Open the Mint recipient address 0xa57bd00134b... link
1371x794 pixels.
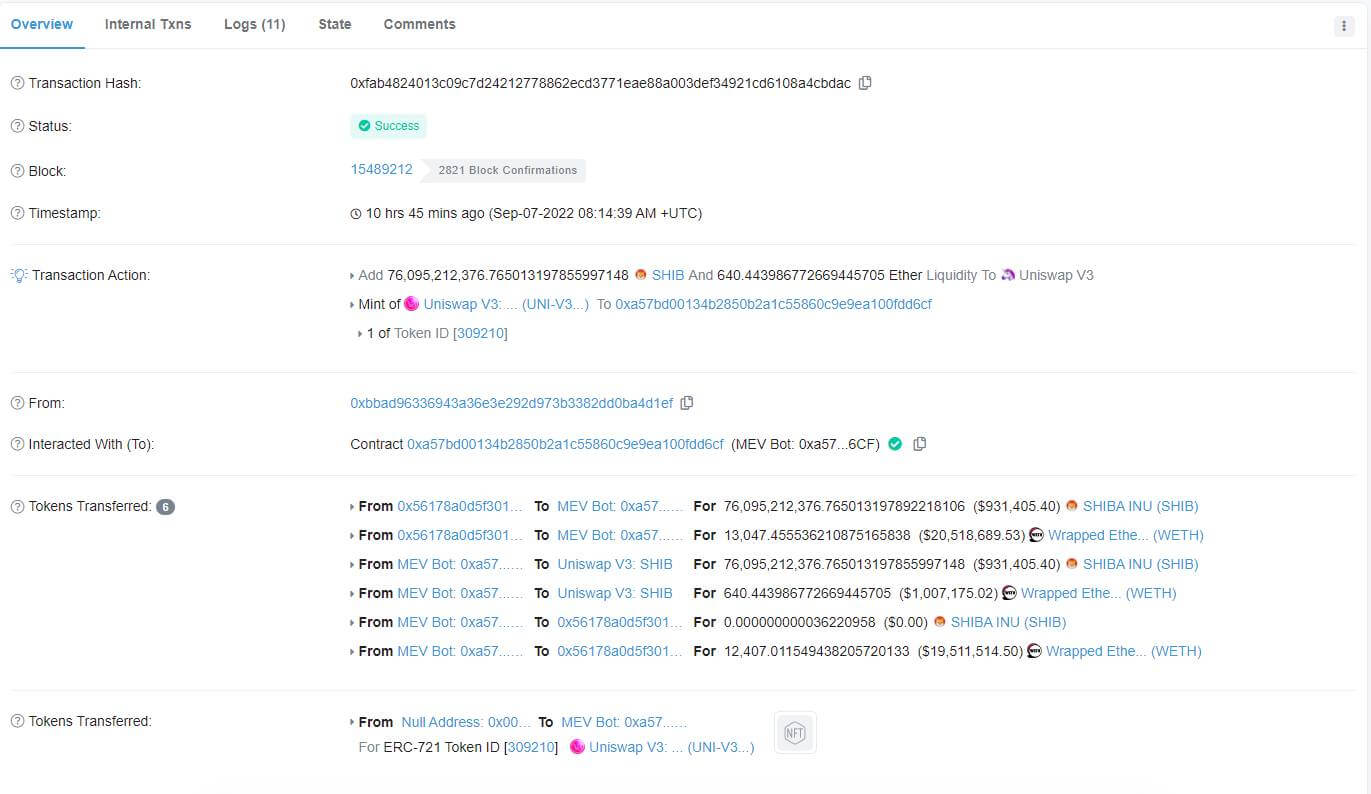(773, 304)
